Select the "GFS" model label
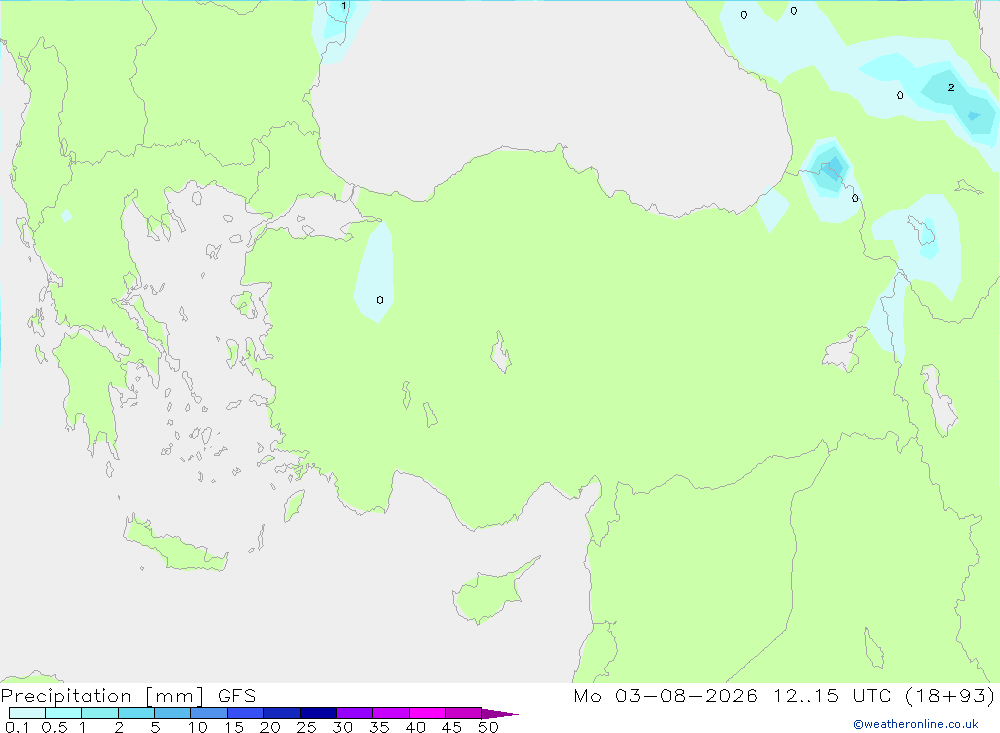 coord(237,696)
